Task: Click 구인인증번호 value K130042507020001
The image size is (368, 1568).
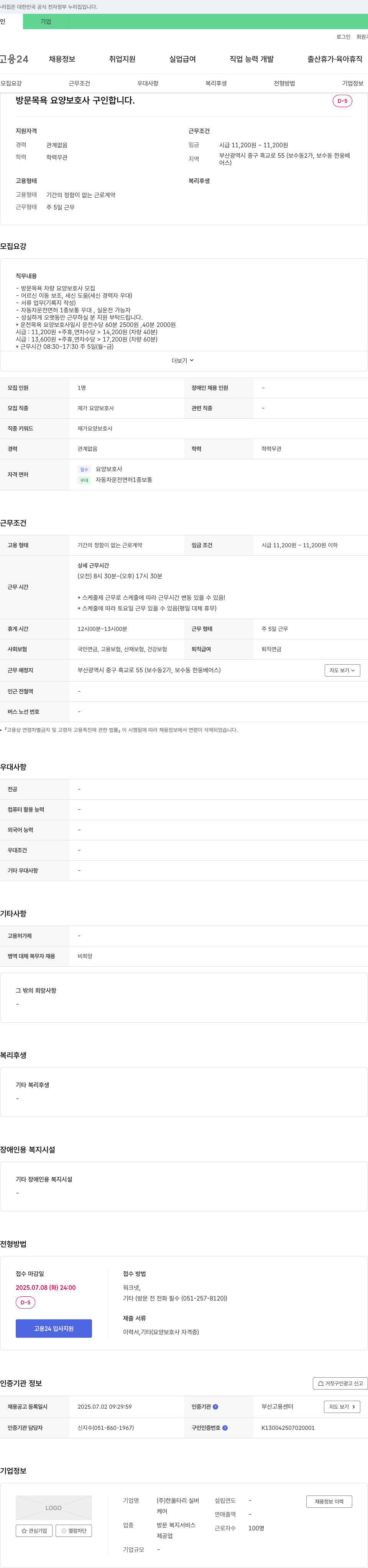Action: pos(288,1428)
